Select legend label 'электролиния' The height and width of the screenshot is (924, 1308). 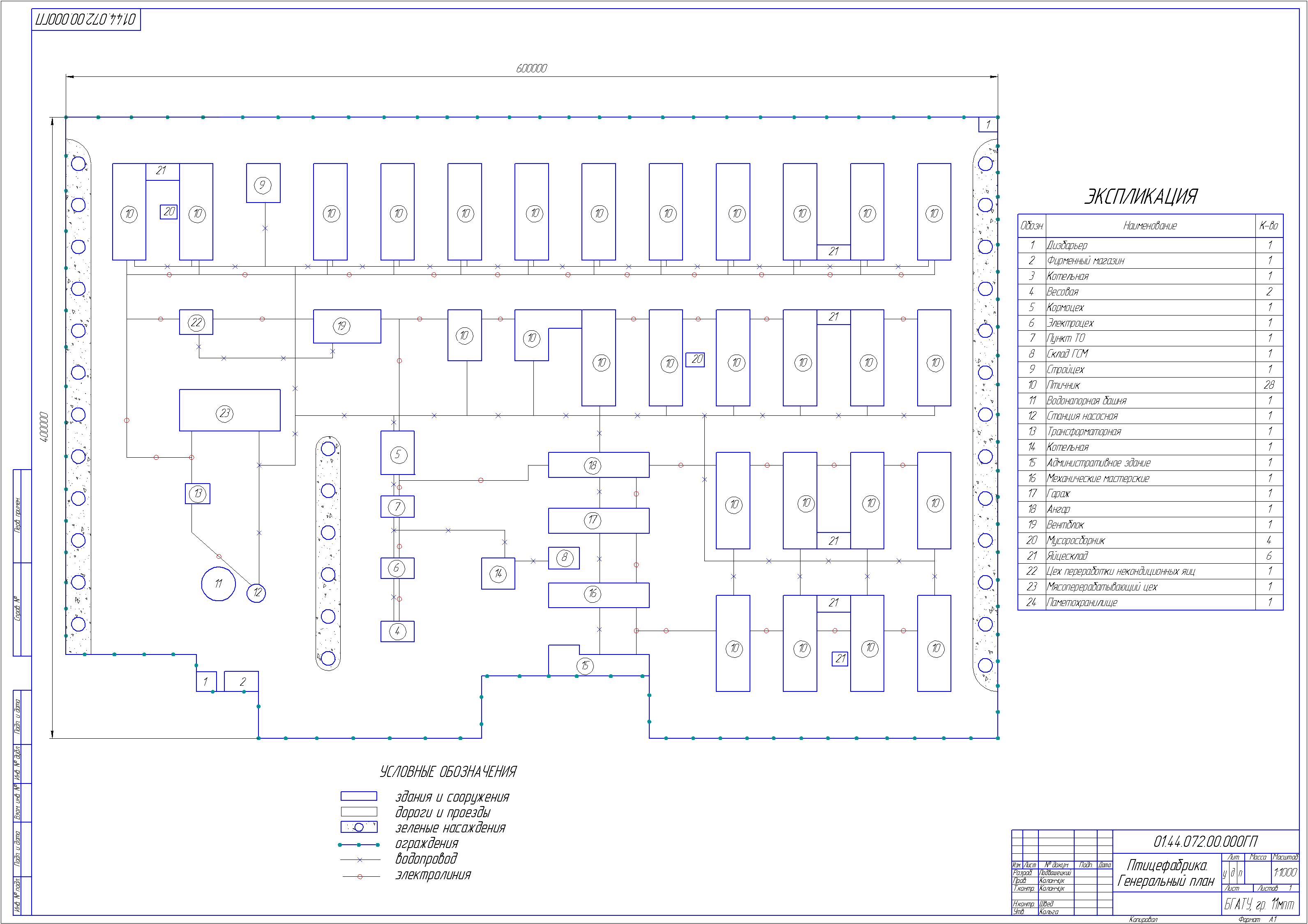pos(433,875)
